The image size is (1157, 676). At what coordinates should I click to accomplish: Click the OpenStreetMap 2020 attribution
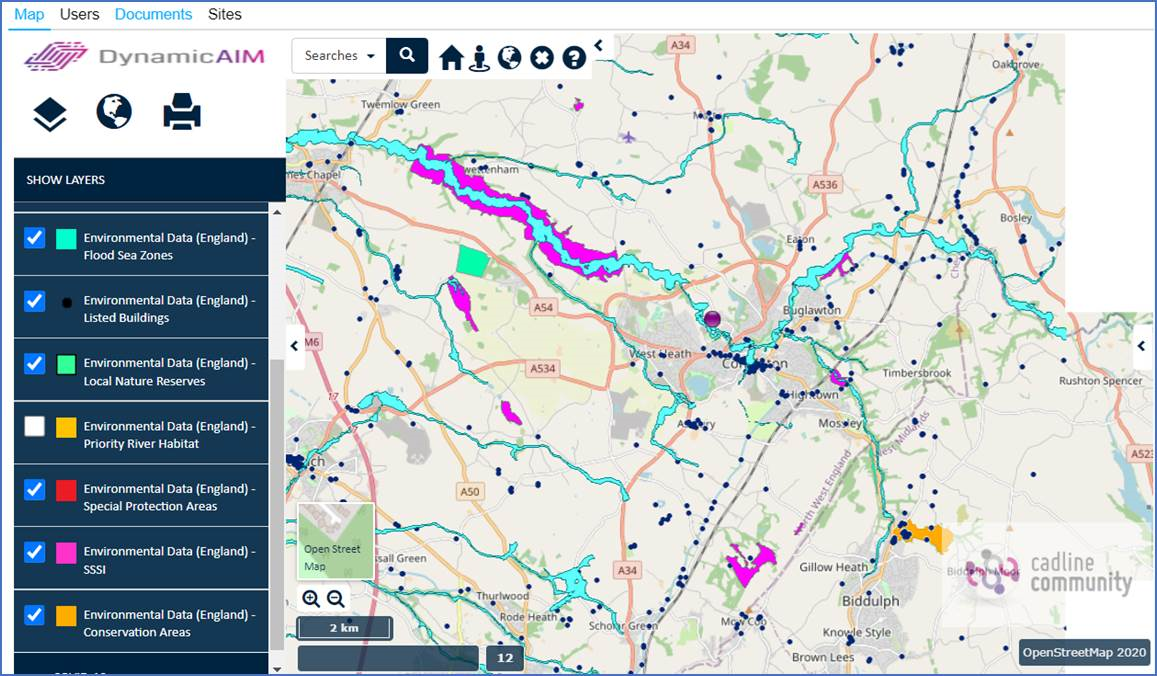[x=1085, y=652]
